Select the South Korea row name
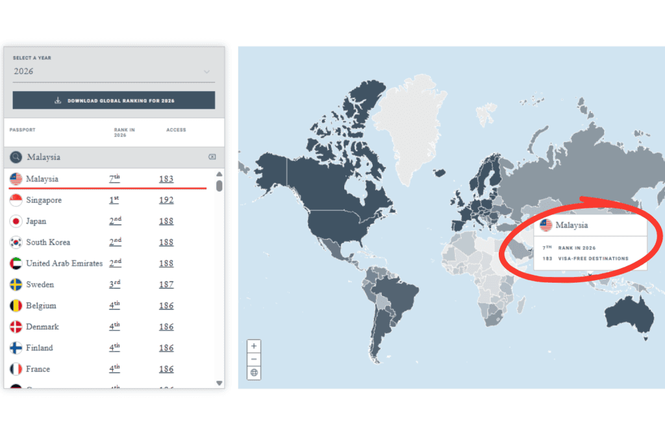The height and width of the screenshot is (444, 665). click(x=48, y=242)
